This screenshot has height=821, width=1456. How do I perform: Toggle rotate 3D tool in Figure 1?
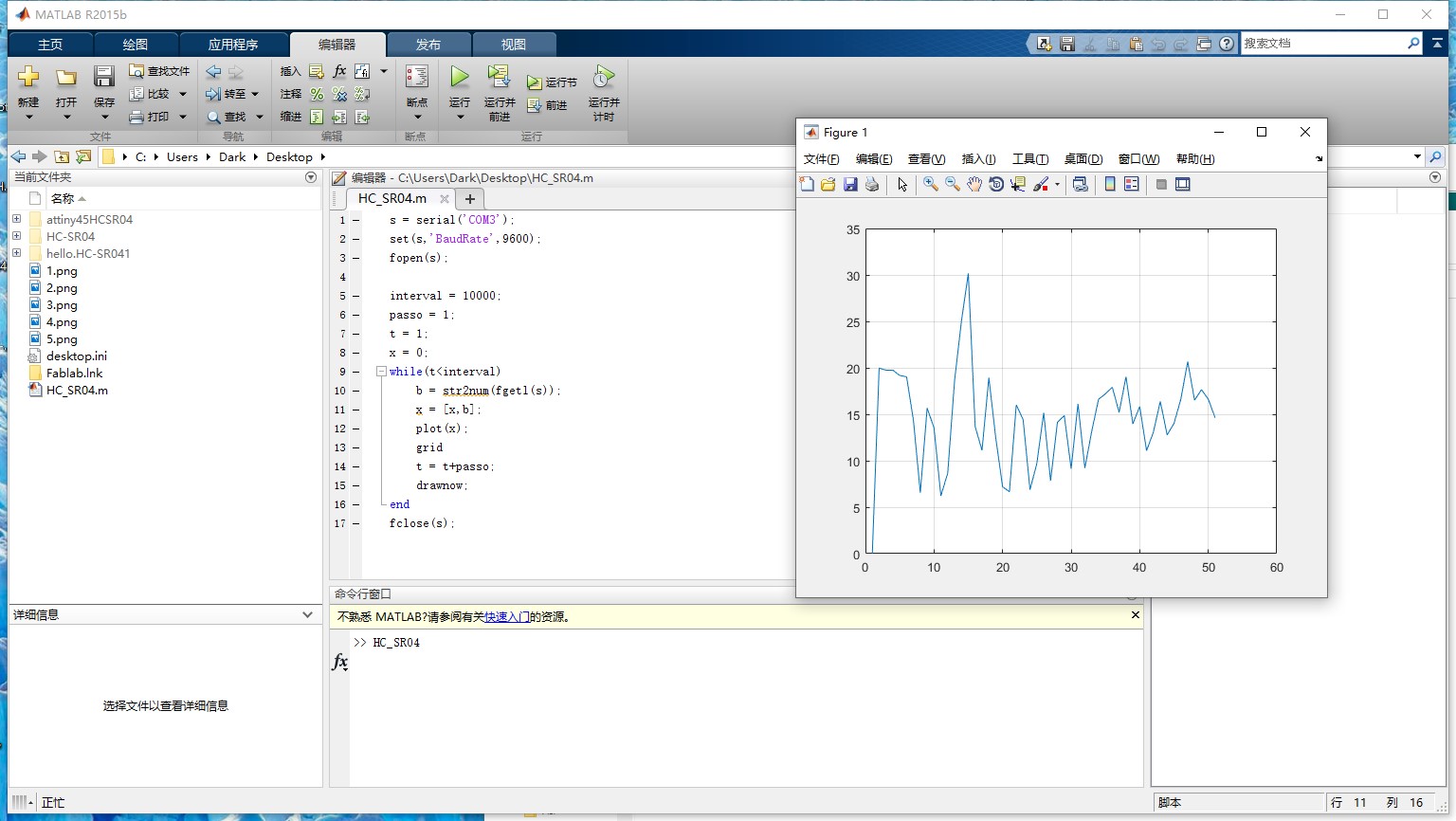pyautogui.click(x=996, y=185)
